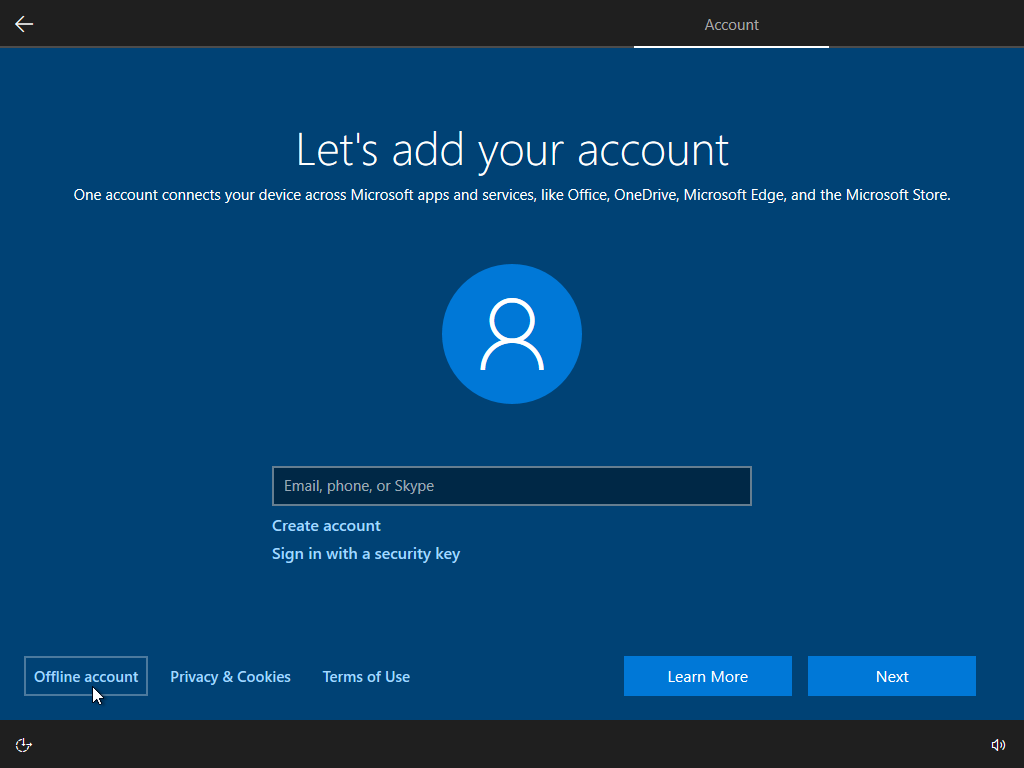Screen dimensions: 1024x768
Task: Open the Create account link
Action: 326,526
